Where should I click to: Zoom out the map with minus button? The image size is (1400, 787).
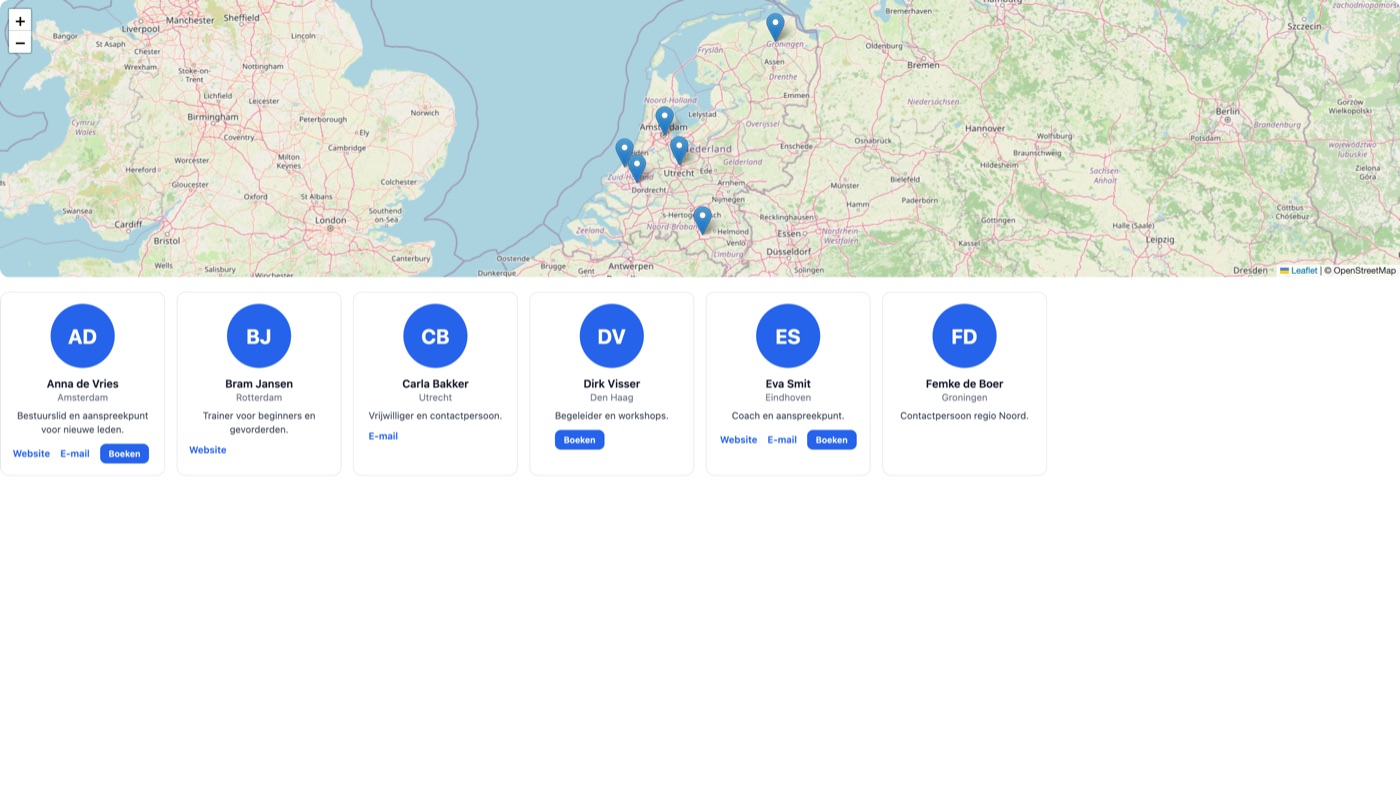[20, 43]
